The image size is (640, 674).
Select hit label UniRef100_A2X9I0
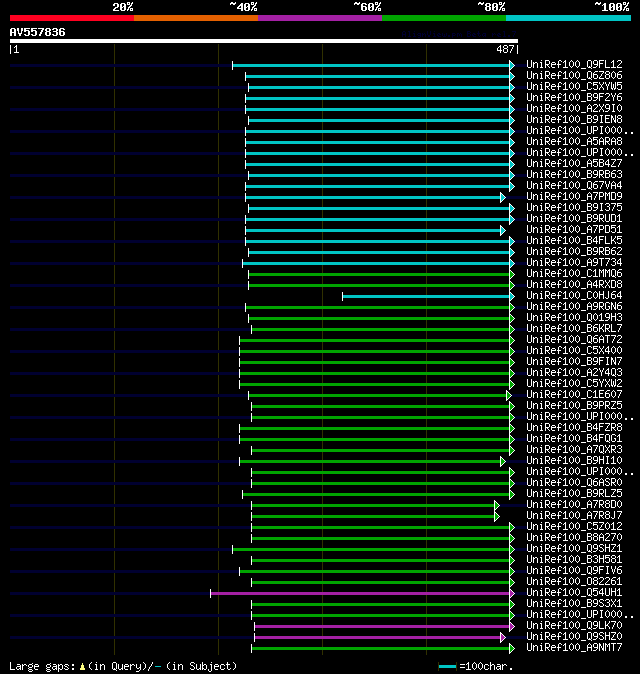pos(574,108)
